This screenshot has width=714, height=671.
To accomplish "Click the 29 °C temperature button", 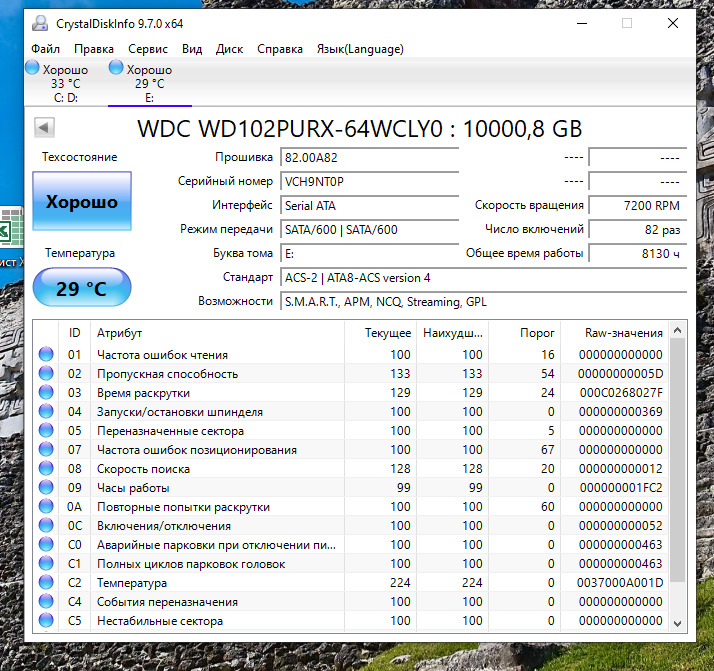I will click(x=82, y=289).
